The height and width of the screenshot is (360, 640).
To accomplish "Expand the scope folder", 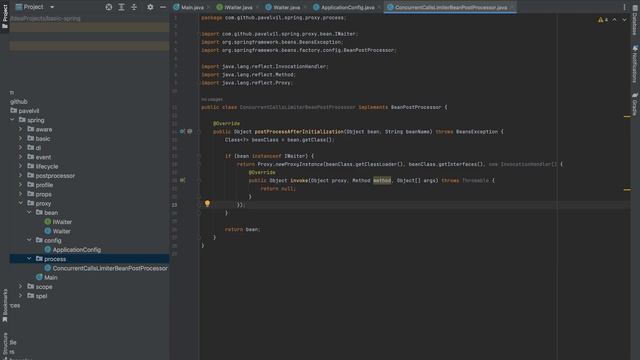I will pos(21,287).
